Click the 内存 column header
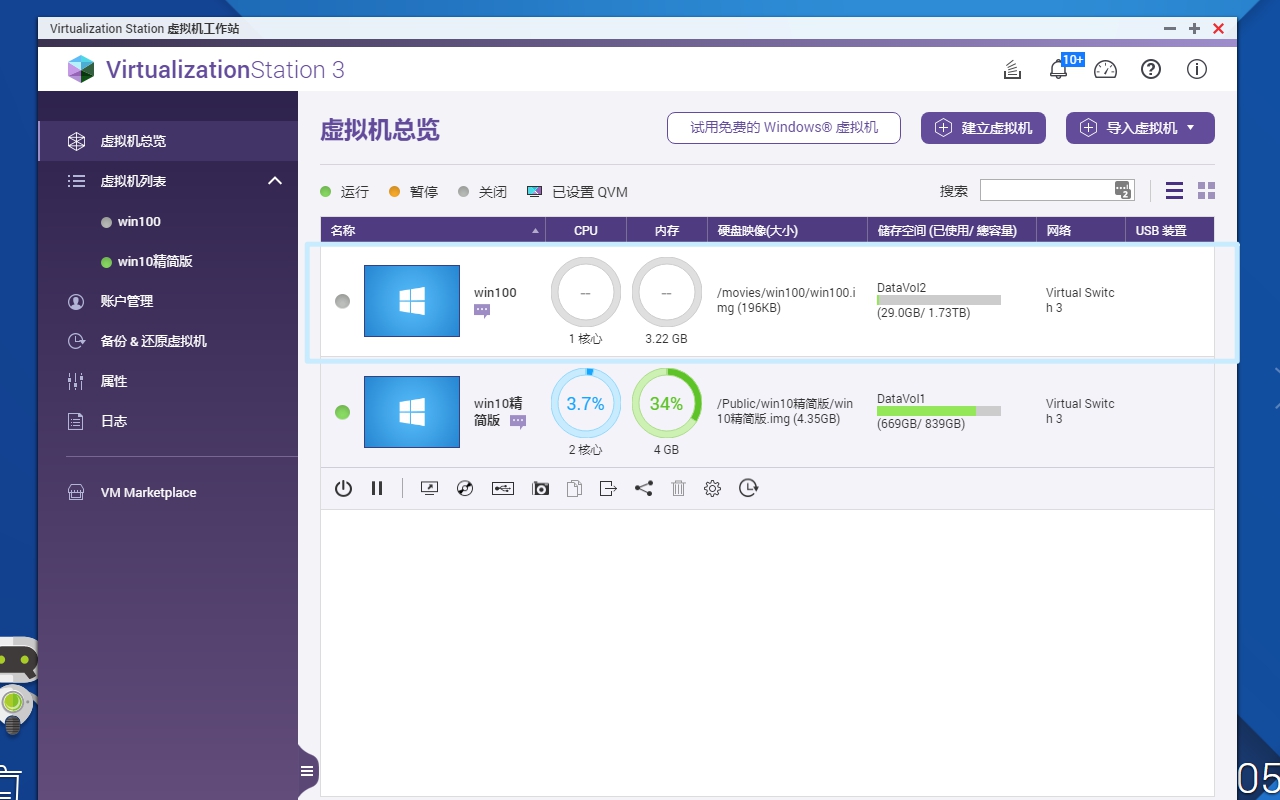This screenshot has width=1280, height=800. pyautogui.click(x=667, y=230)
